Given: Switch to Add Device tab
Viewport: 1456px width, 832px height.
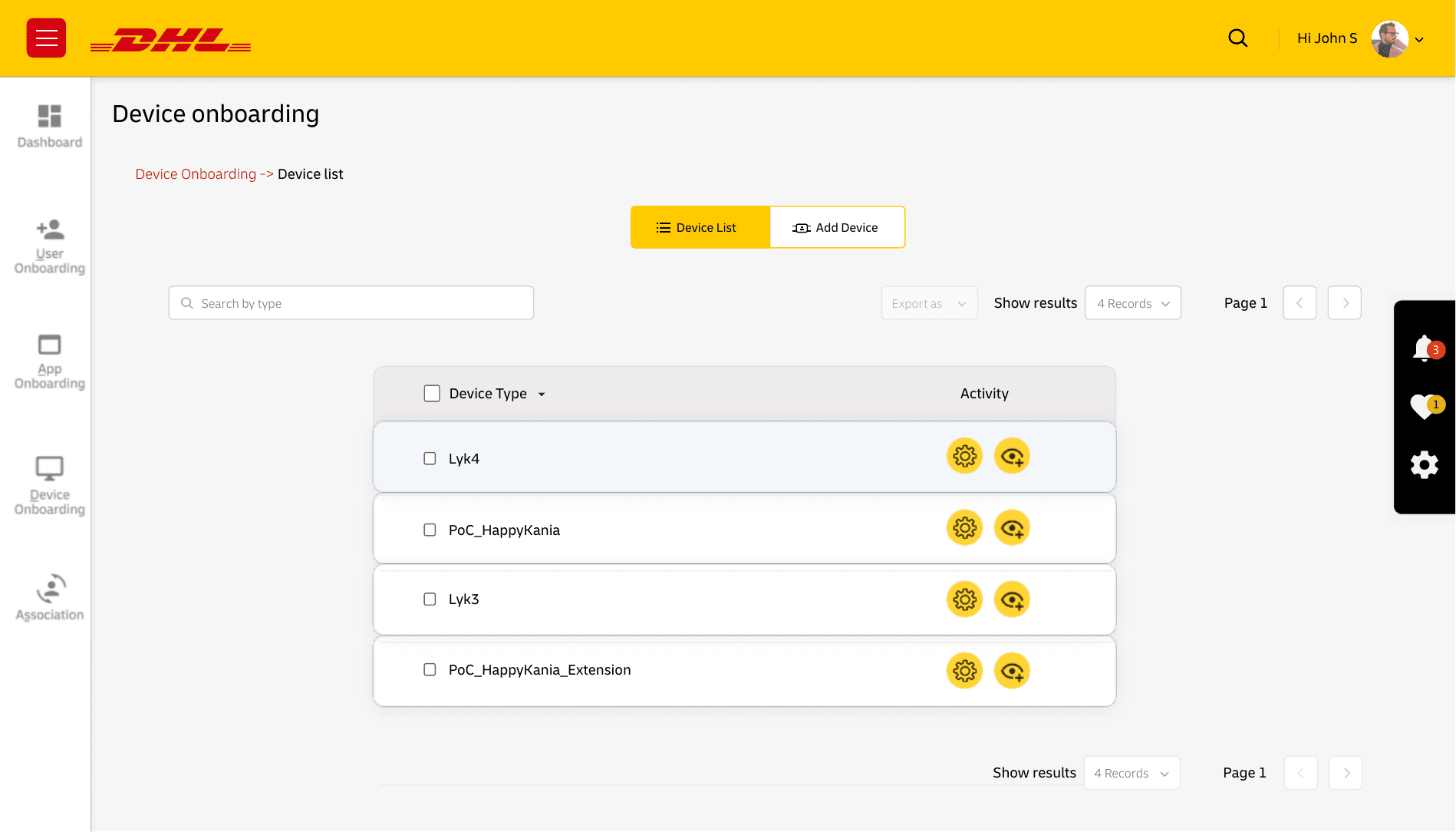Looking at the screenshot, I should [836, 227].
